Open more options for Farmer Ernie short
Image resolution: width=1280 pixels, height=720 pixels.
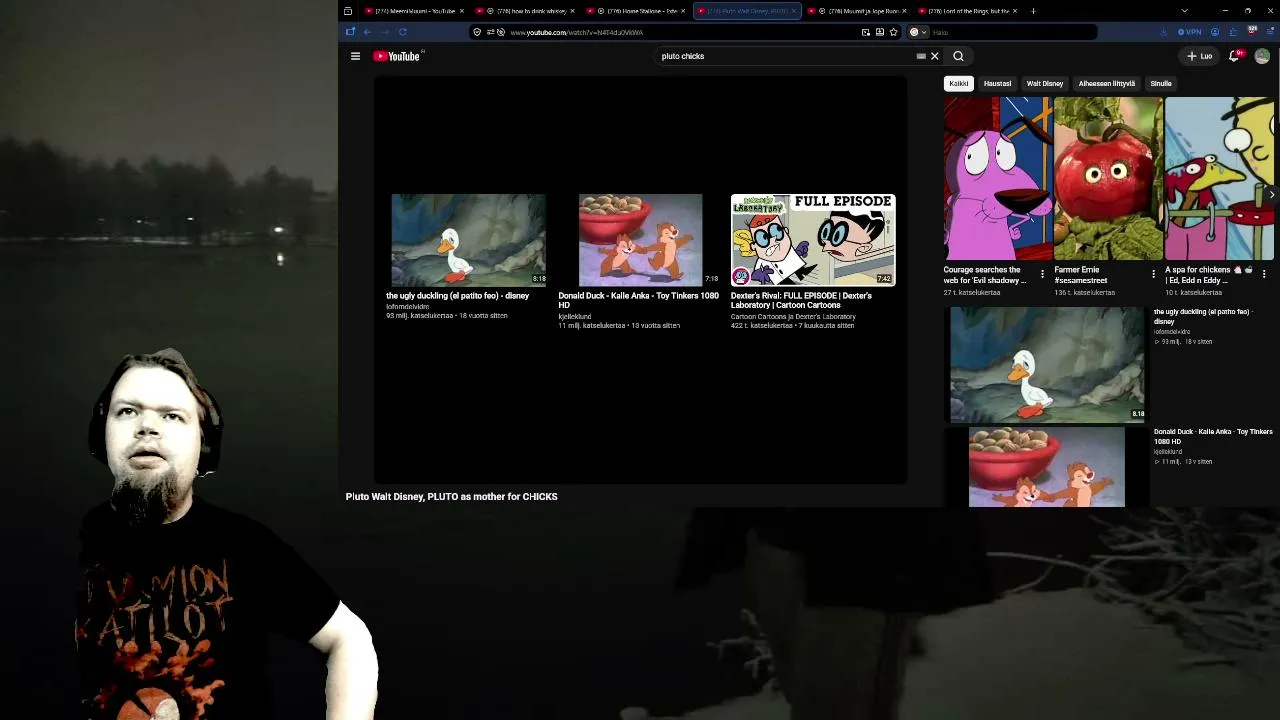point(1153,274)
